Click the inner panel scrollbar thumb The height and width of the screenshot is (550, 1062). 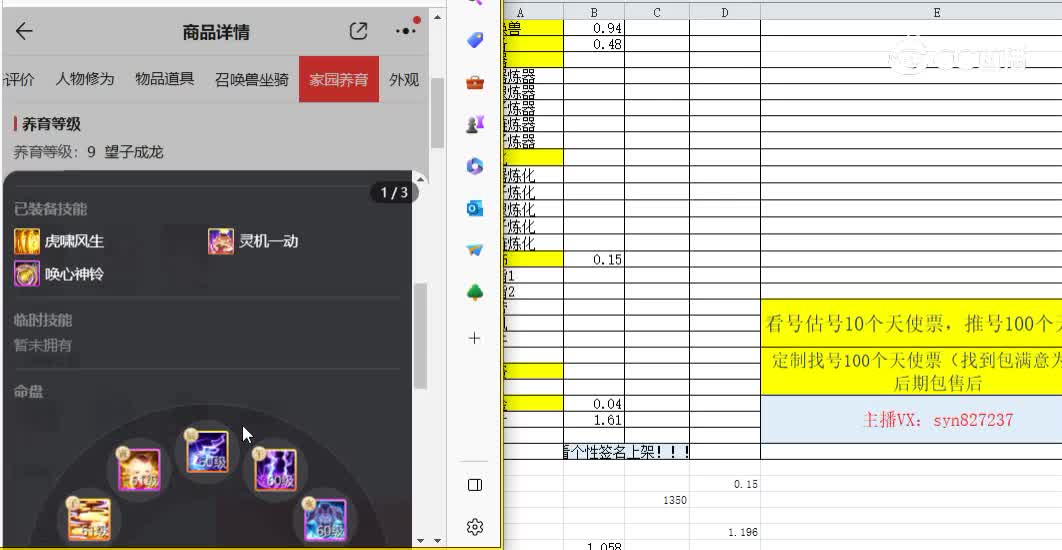[x=421, y=336]
